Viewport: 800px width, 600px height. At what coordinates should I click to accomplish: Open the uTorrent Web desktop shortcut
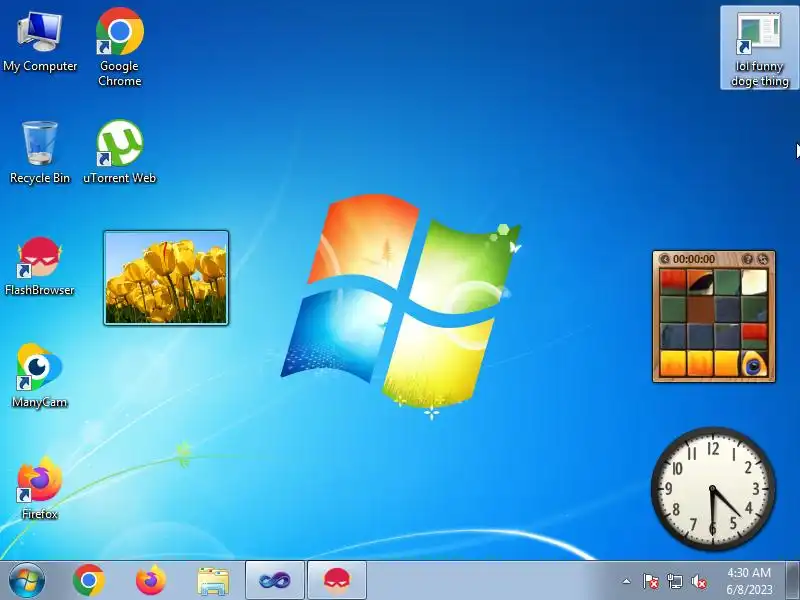pyautogui.click(x=119, y=152)
